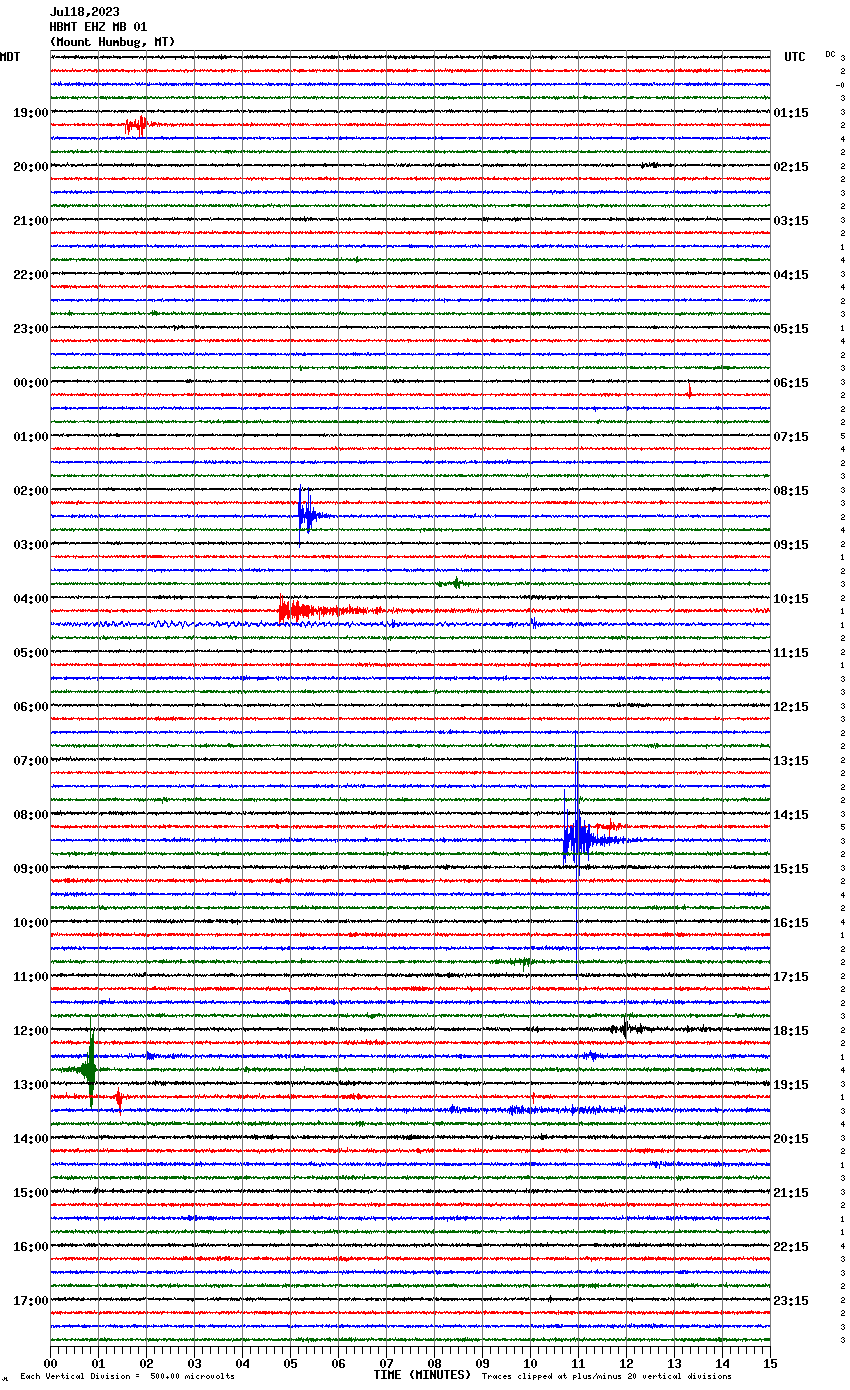The image size is (850, 1390).
Task: Click the small red spike below 00:00 MDT
Action: tap(689, 393)
